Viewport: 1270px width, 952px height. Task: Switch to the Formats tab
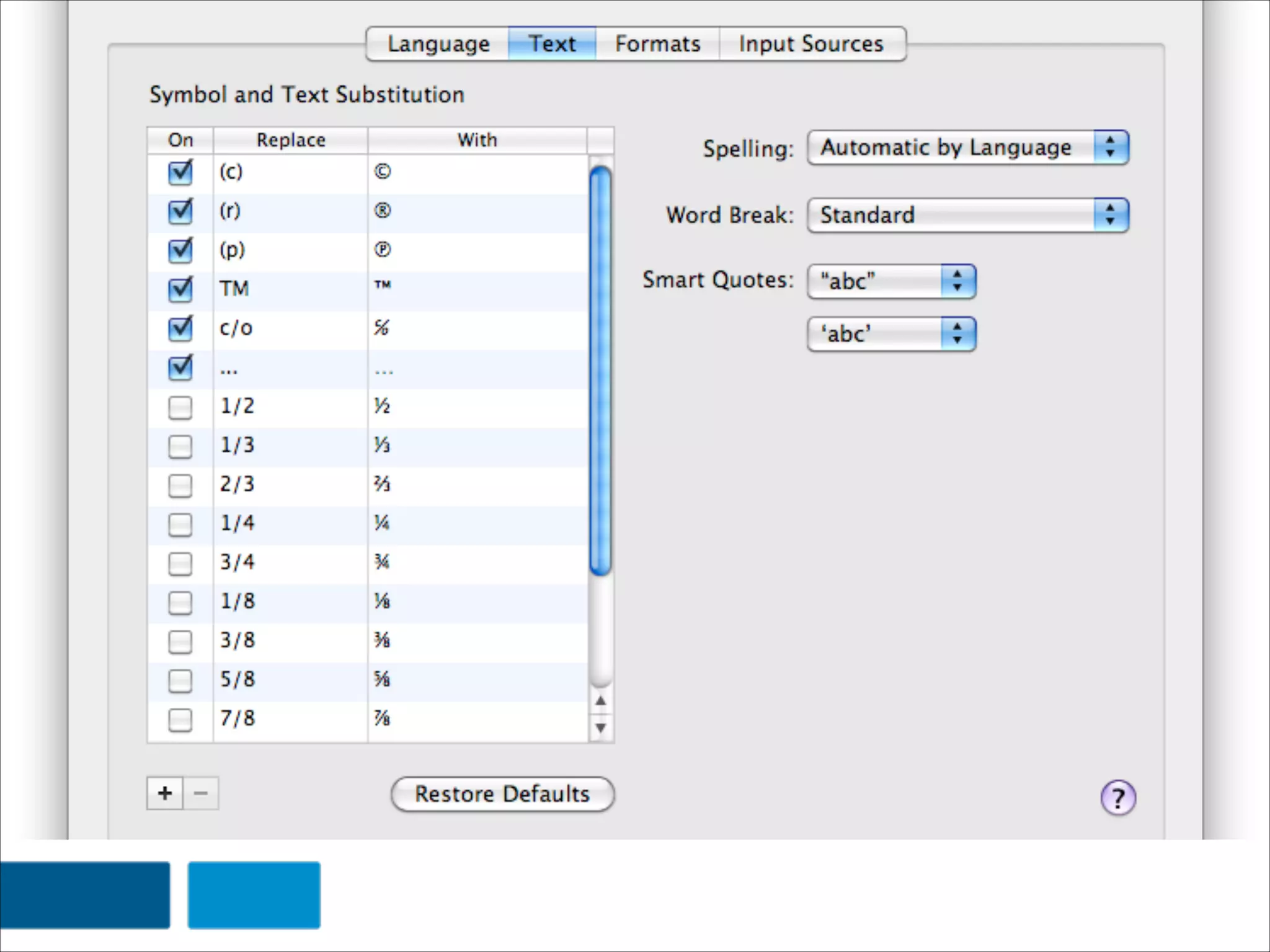(657, 44)
